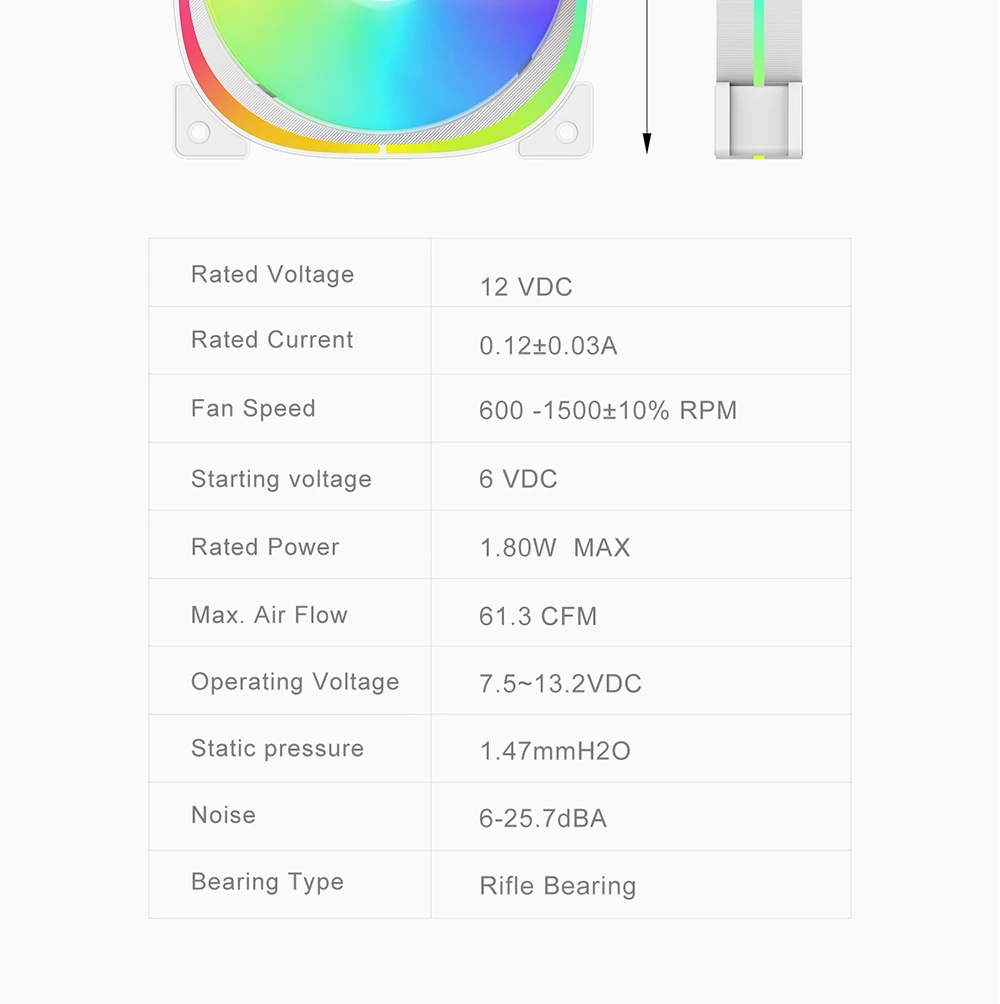This screenshot has height=1004, width=1000.
Task: Select the Rated Current label
Action: 272,340
